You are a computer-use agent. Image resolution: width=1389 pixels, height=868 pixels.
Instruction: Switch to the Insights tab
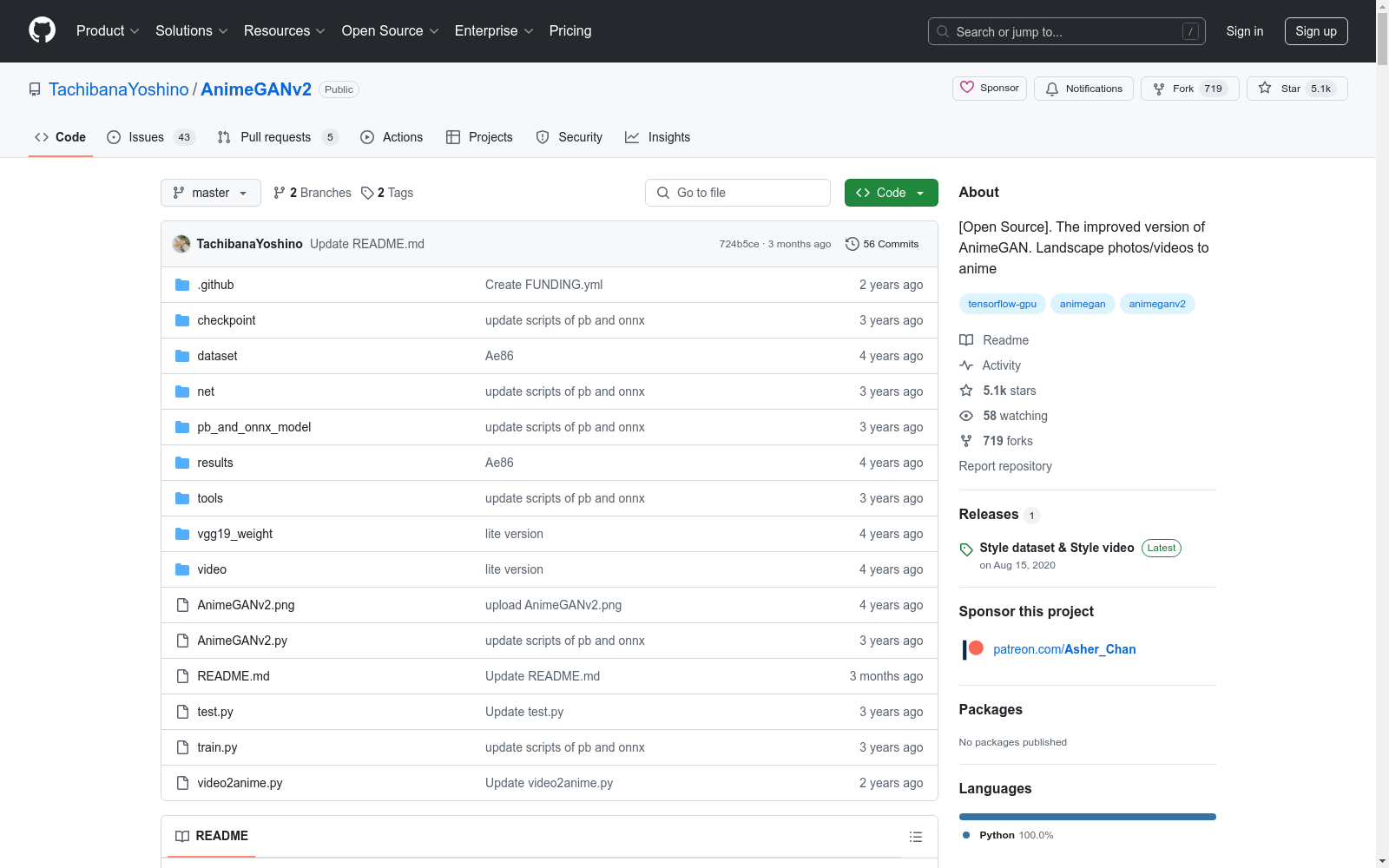(x=658, y=137)
